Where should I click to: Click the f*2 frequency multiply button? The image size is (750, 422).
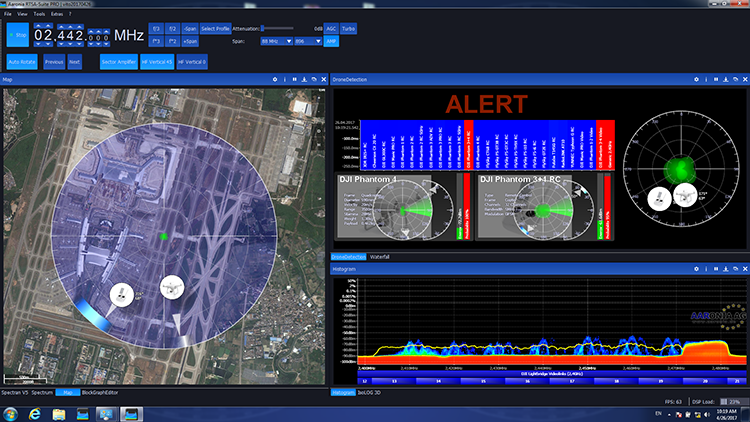click(173, 41)
